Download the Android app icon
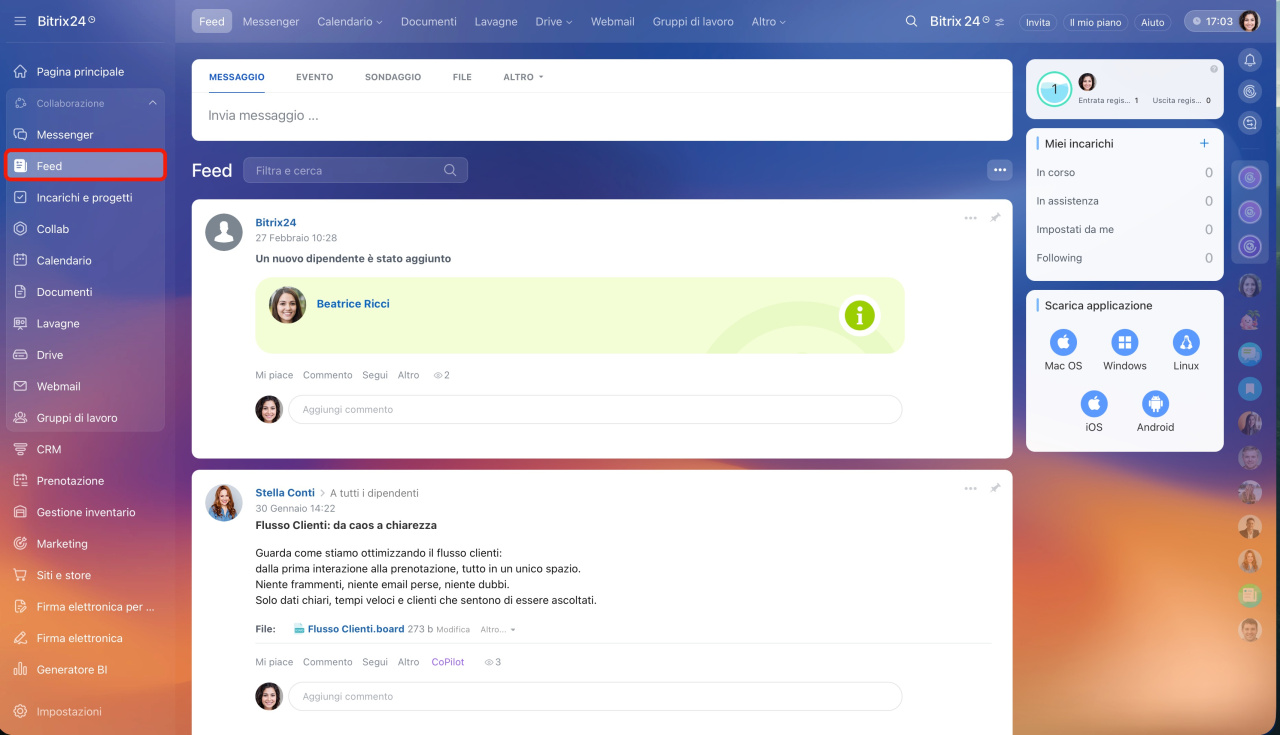The height and width of the screenshot is (735, 1280). [1155, 404]
